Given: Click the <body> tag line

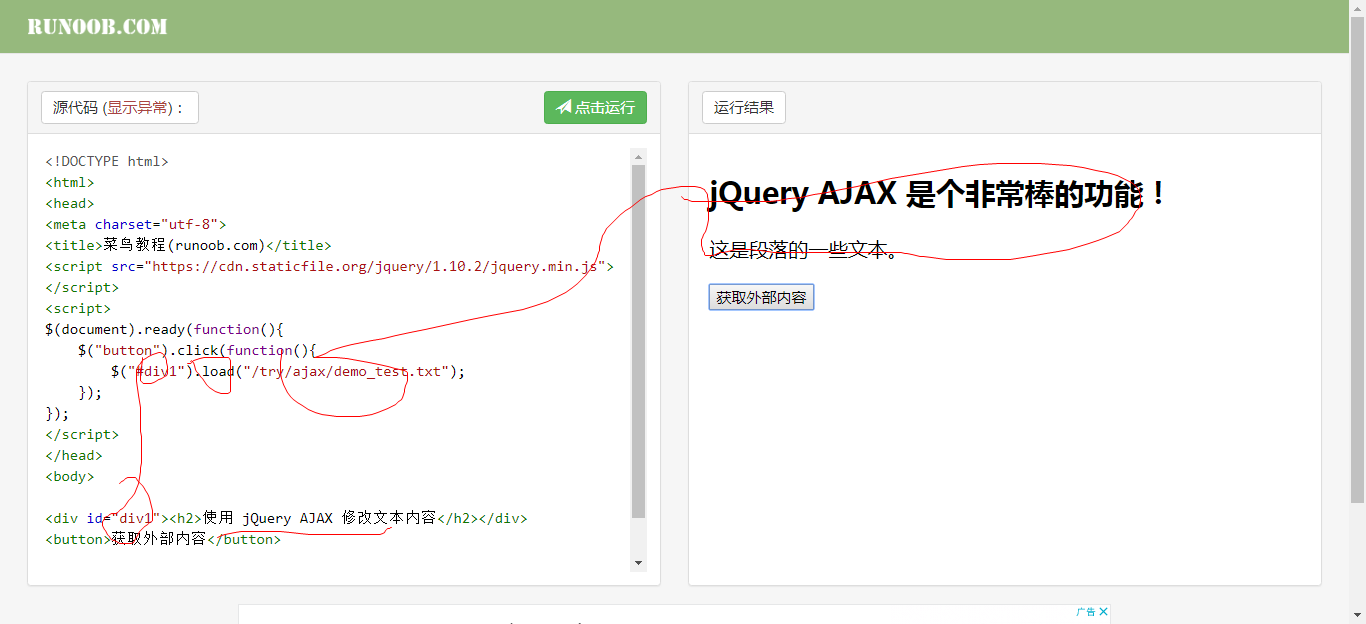Looking at the screenshot, I should pyautogui.click(x=70, y=476).
